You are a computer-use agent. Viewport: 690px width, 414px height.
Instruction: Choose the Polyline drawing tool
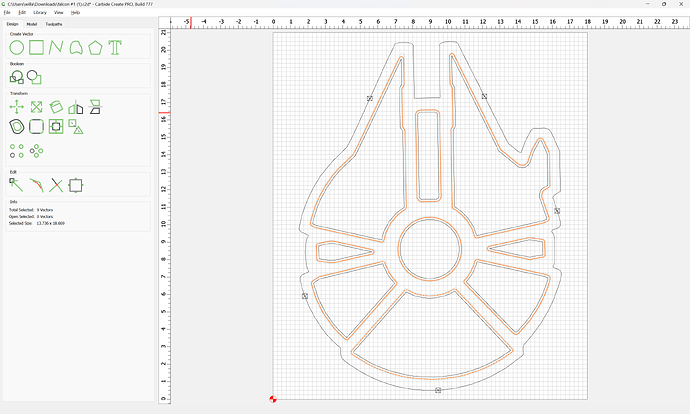click(x=56, y=47)
